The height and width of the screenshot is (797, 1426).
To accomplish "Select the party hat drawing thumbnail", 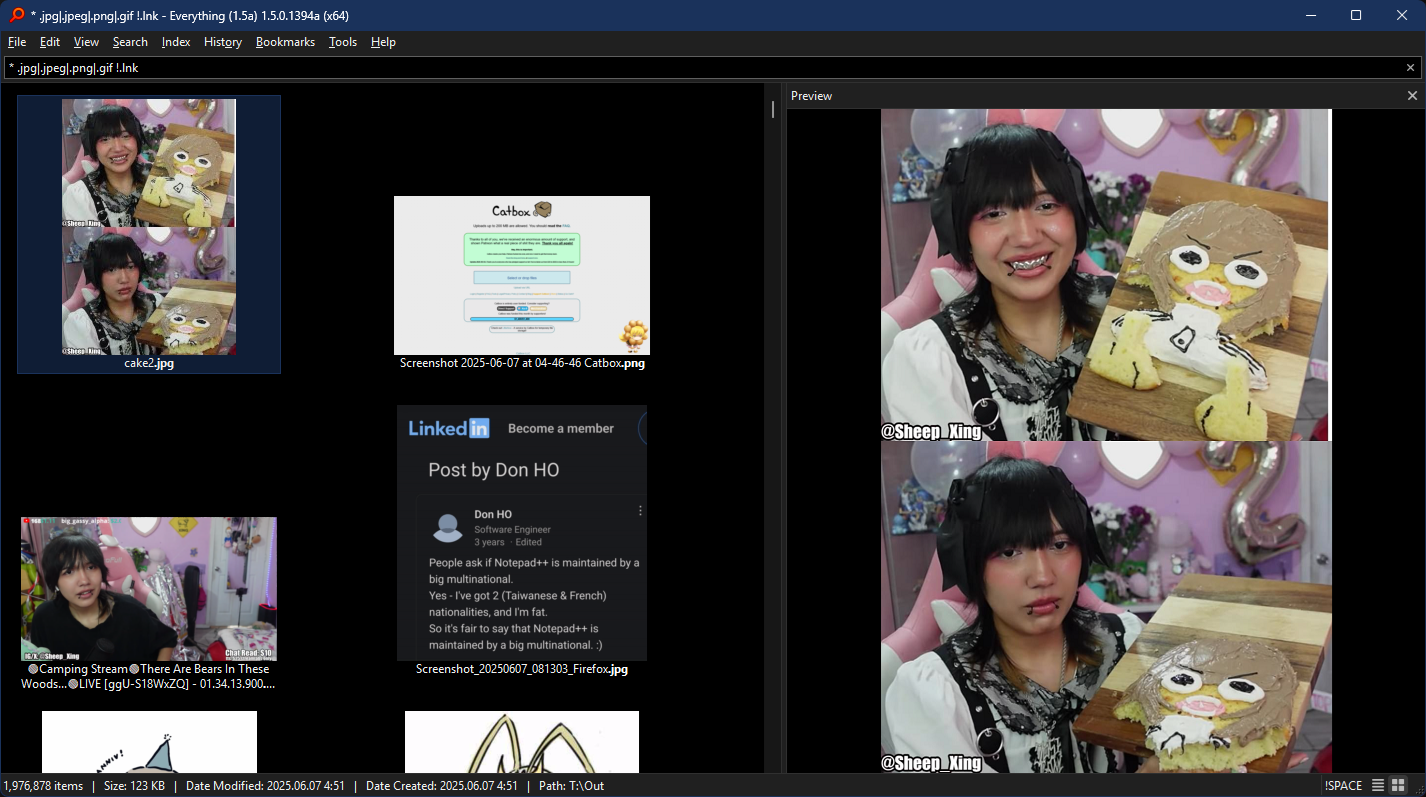I will coord(149,741).
